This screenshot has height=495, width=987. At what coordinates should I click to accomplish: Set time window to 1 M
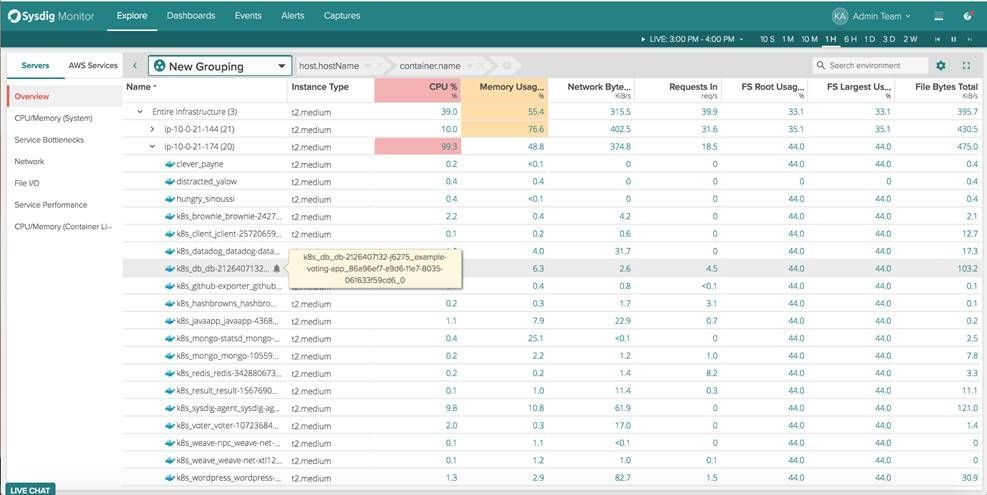tap(787, 39)
